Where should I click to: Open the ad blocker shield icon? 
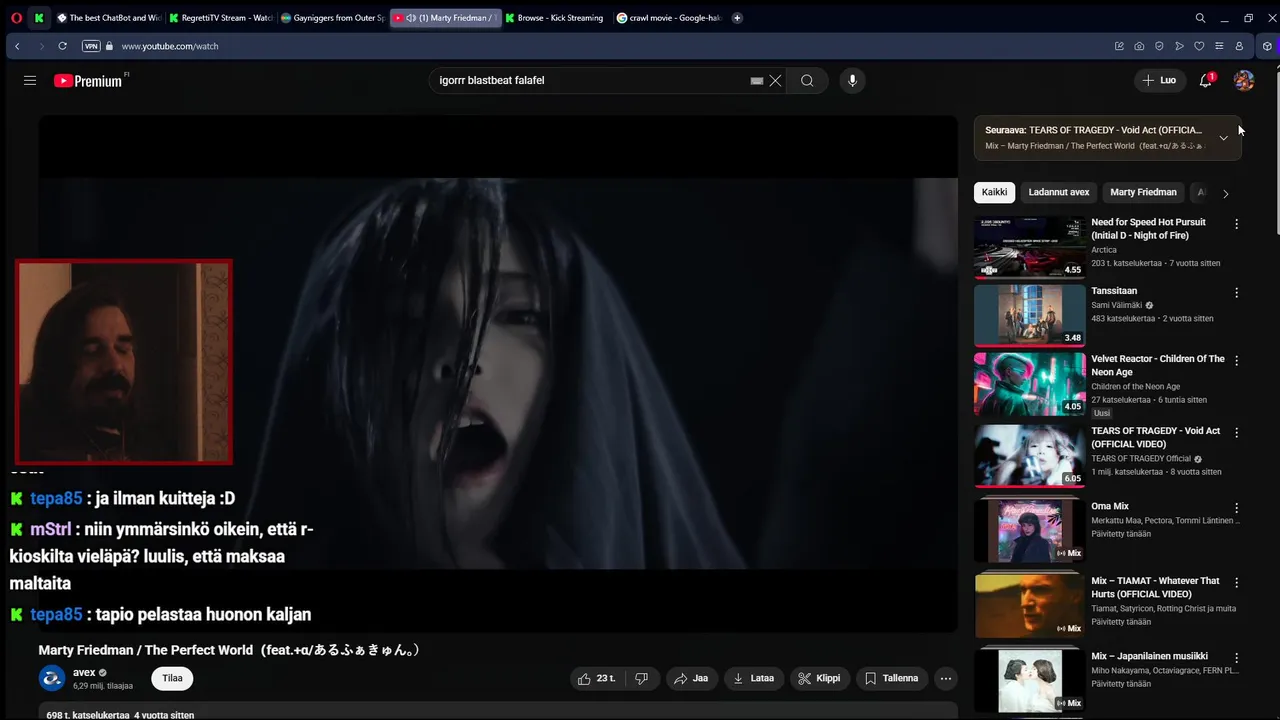point(1159,46)
